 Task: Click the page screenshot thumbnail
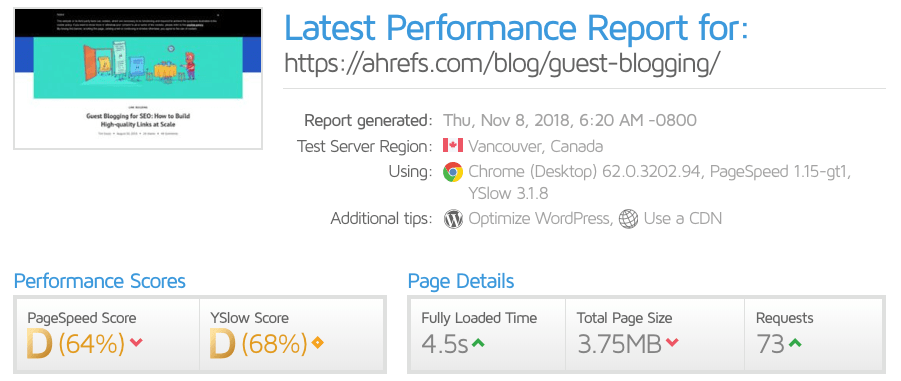pyautogui.click(x=138, y=79)
